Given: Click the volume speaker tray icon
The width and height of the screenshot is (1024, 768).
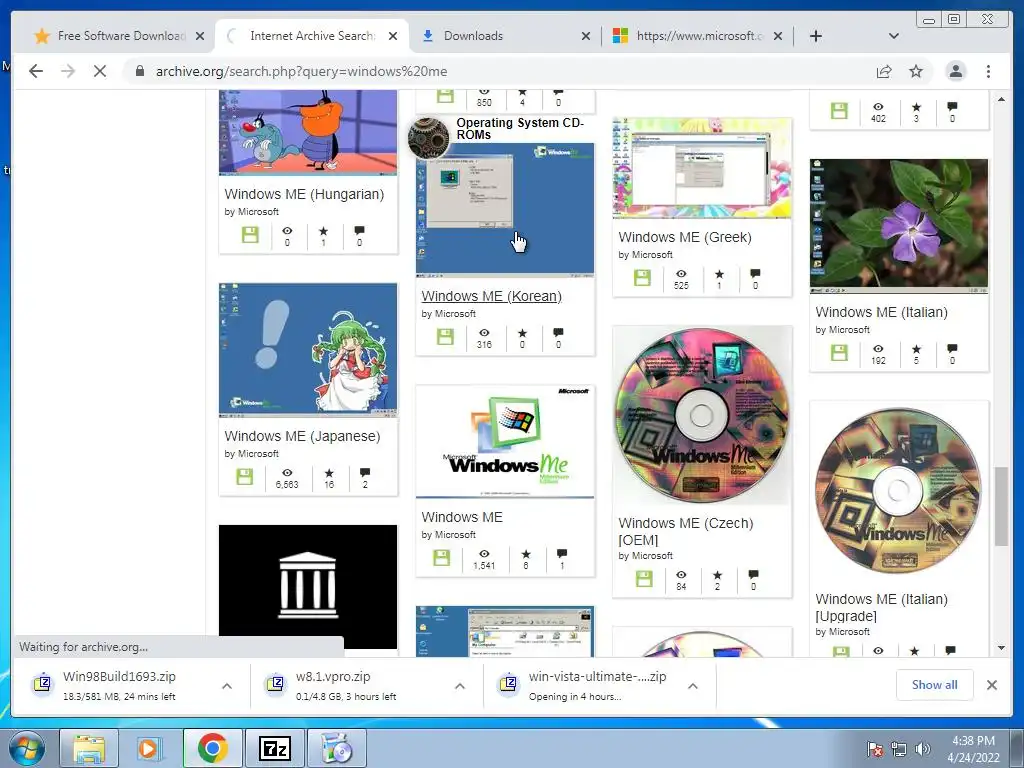Looking at the screenshot, I should 922,749.
